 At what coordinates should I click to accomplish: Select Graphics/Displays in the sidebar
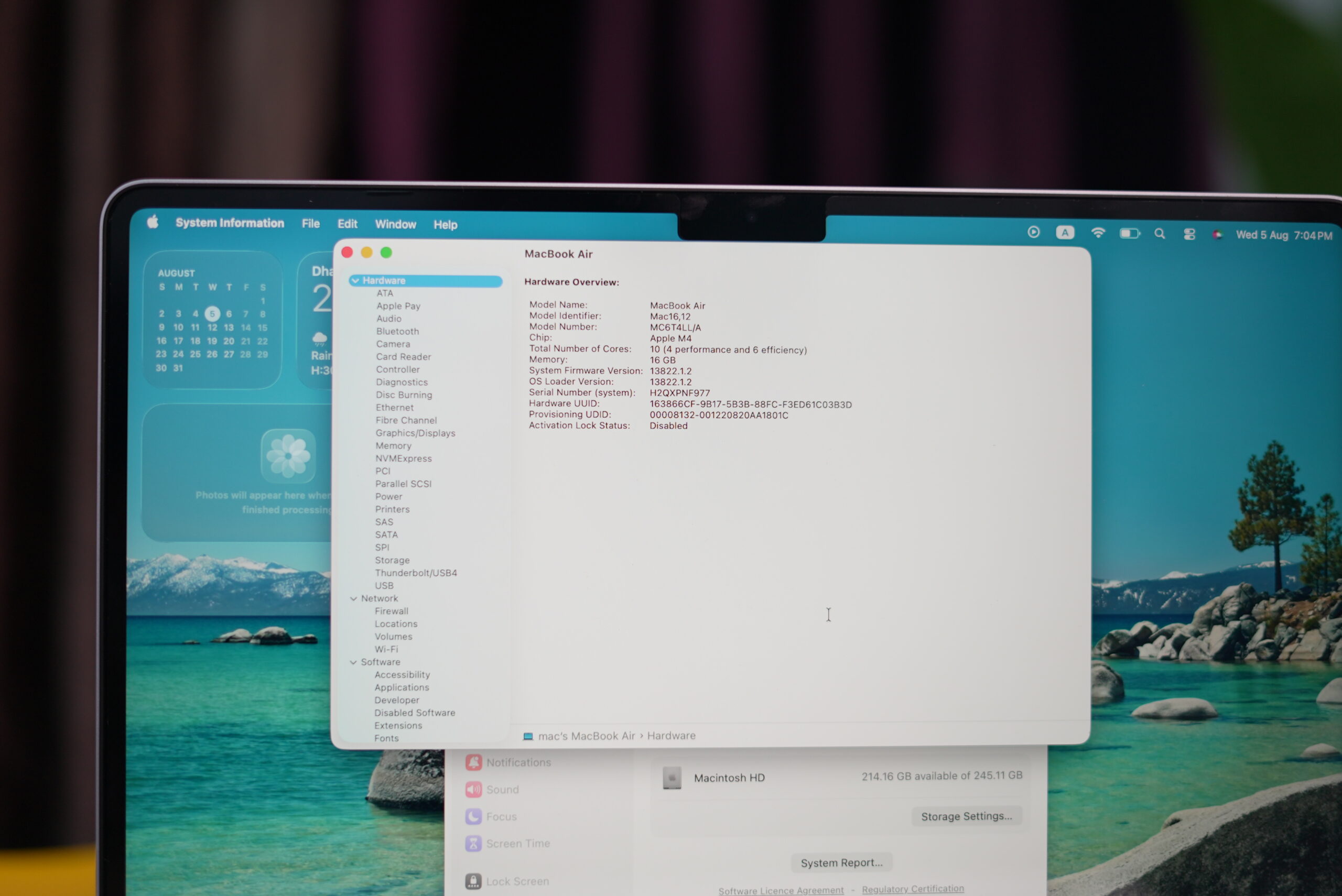[x=416, y=433]
